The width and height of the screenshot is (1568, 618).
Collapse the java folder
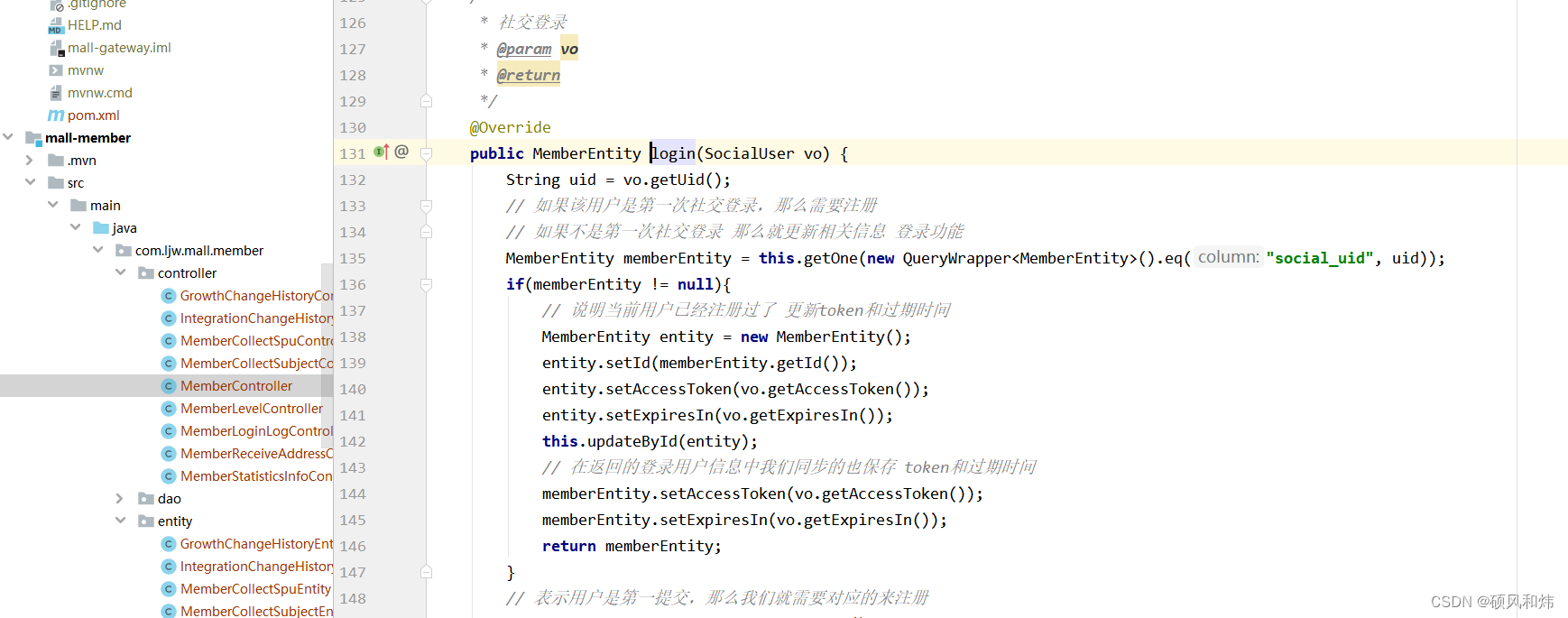(x=75, y=228)
